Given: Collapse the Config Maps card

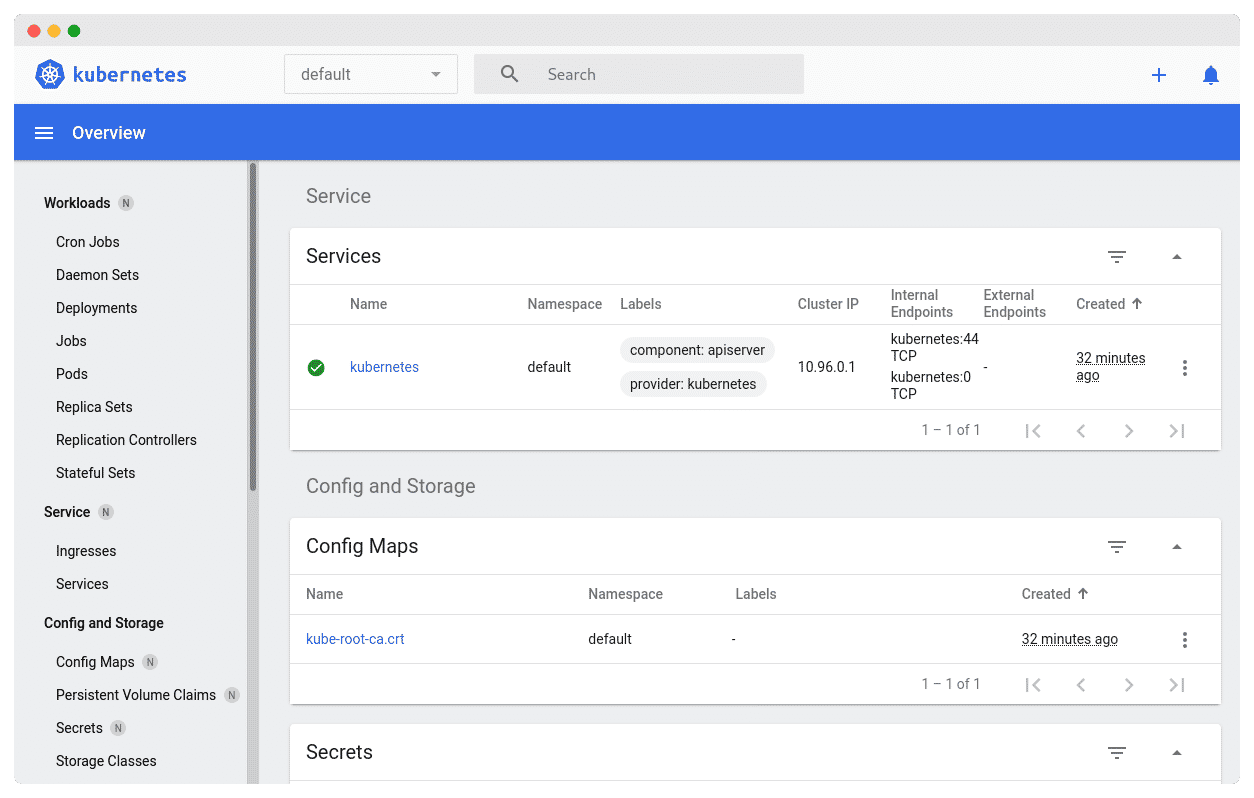Looking at the screenshot, I should (1177, 547).
